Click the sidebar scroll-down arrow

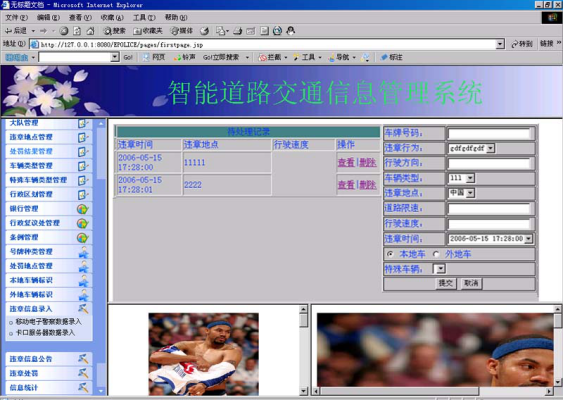point(101,391)
